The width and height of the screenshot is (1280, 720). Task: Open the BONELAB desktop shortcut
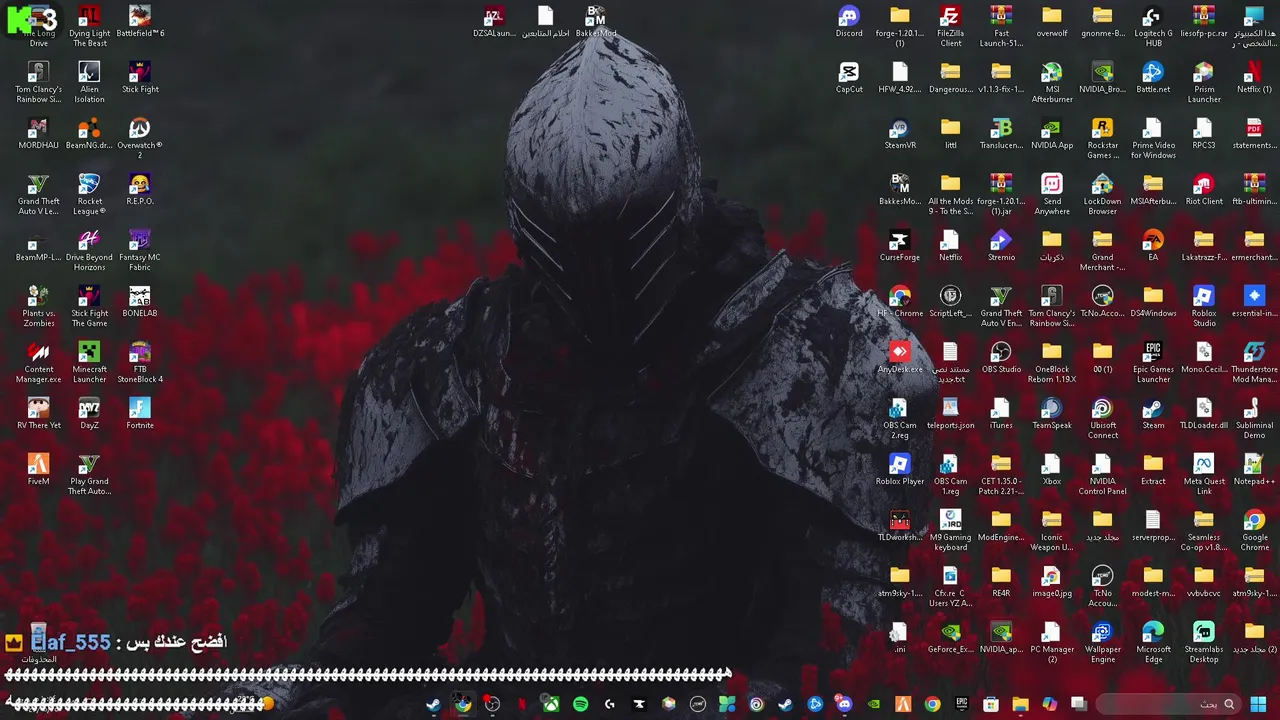tap(140, 302)
